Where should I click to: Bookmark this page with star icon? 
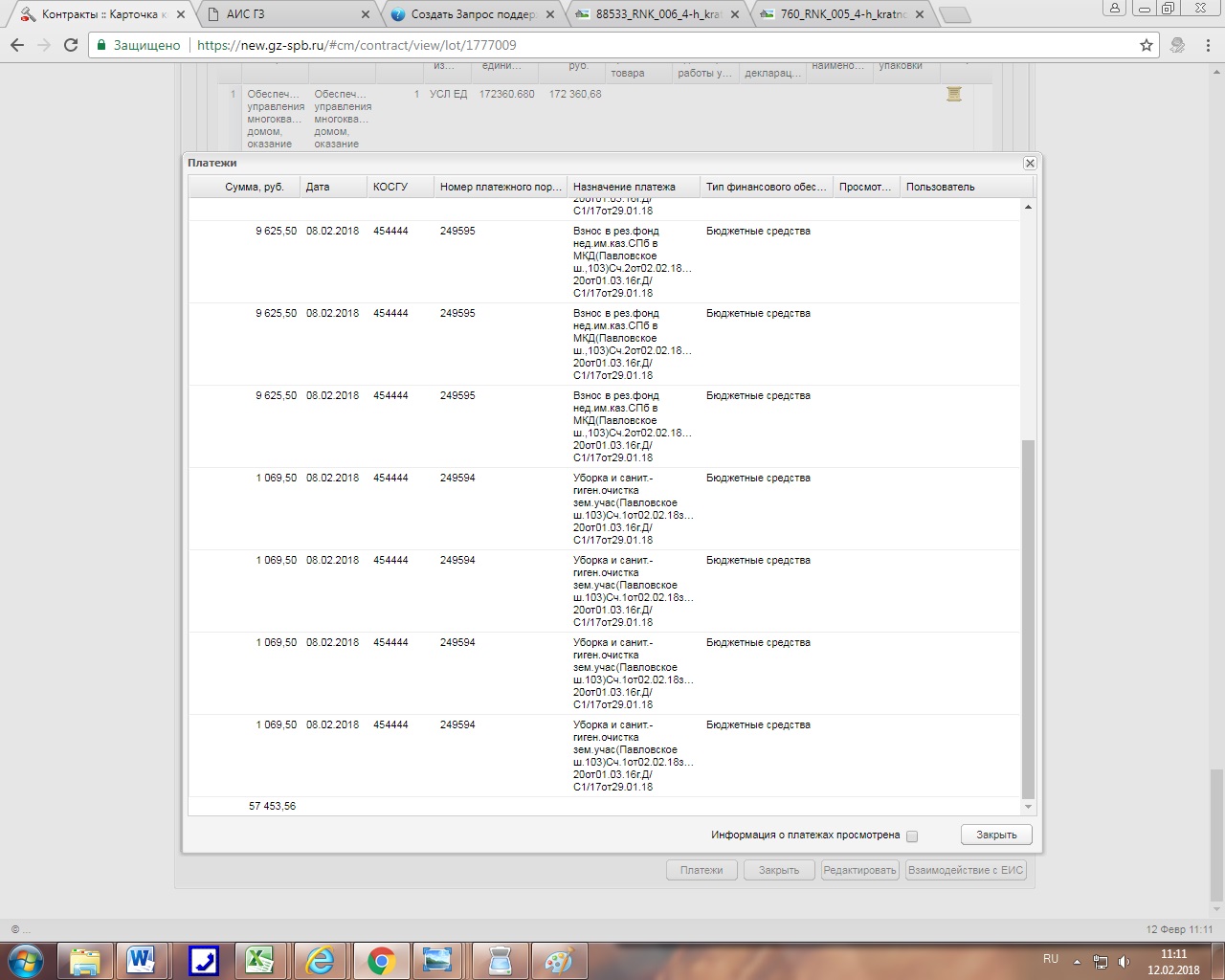click(1147, 45)
